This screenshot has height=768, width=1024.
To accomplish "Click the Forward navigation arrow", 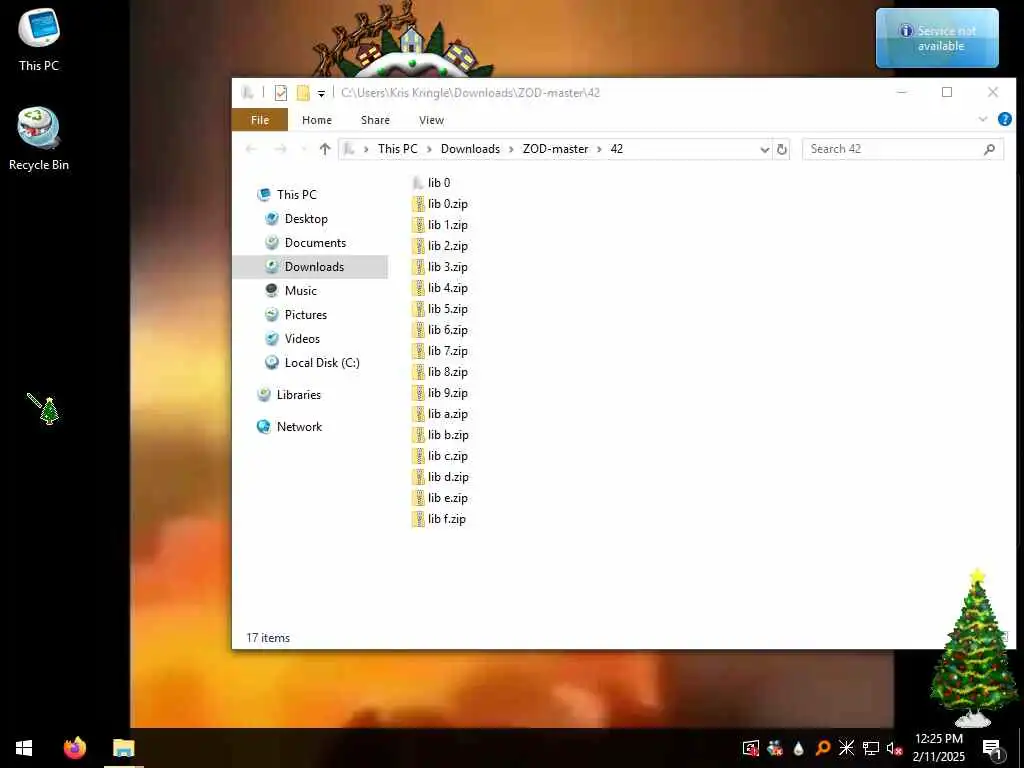I will pyautogui.click(x=280, y=149).
